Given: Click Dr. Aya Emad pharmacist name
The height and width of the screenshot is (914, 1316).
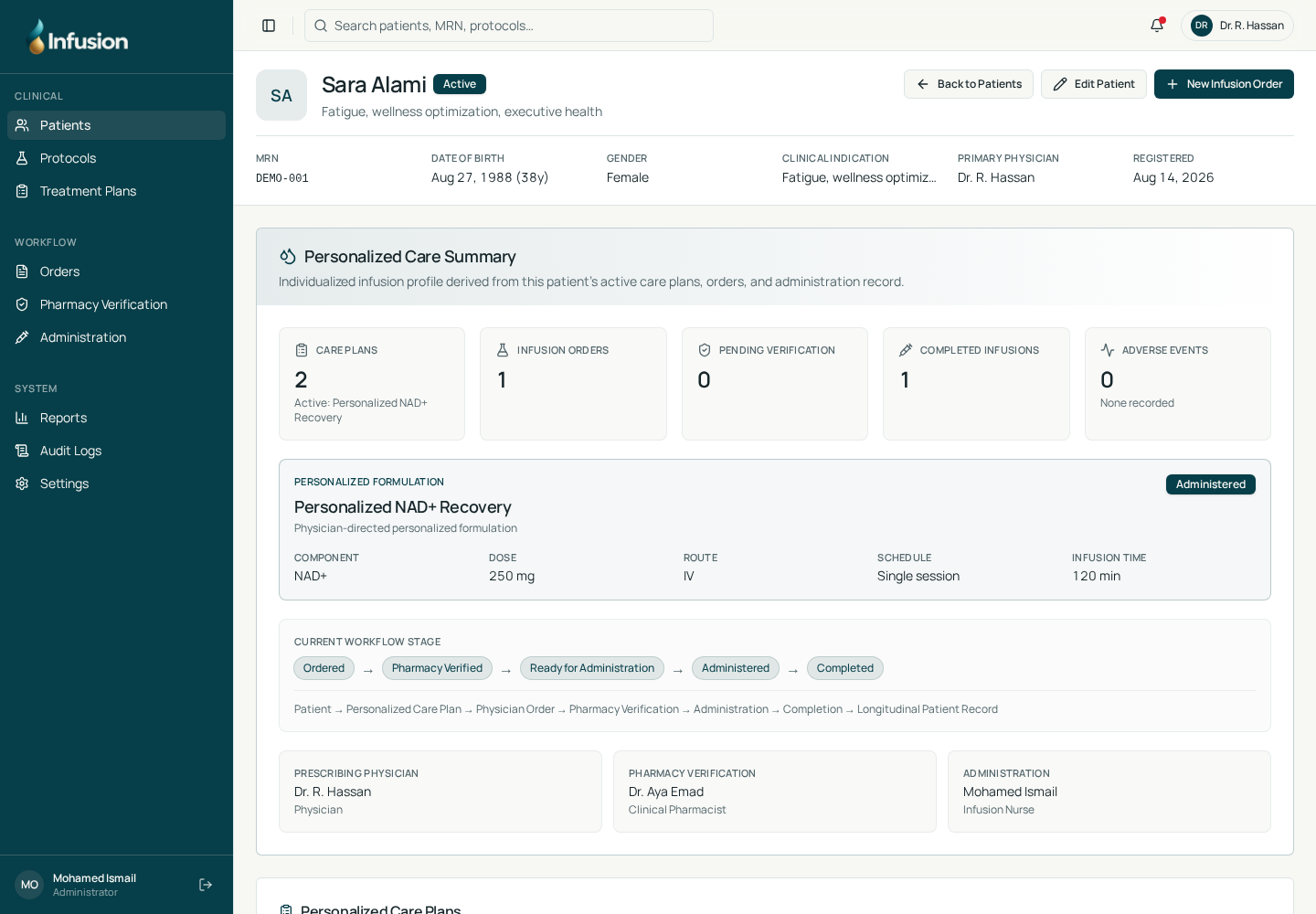Looking at the screenshot, I should pos(666,792).
